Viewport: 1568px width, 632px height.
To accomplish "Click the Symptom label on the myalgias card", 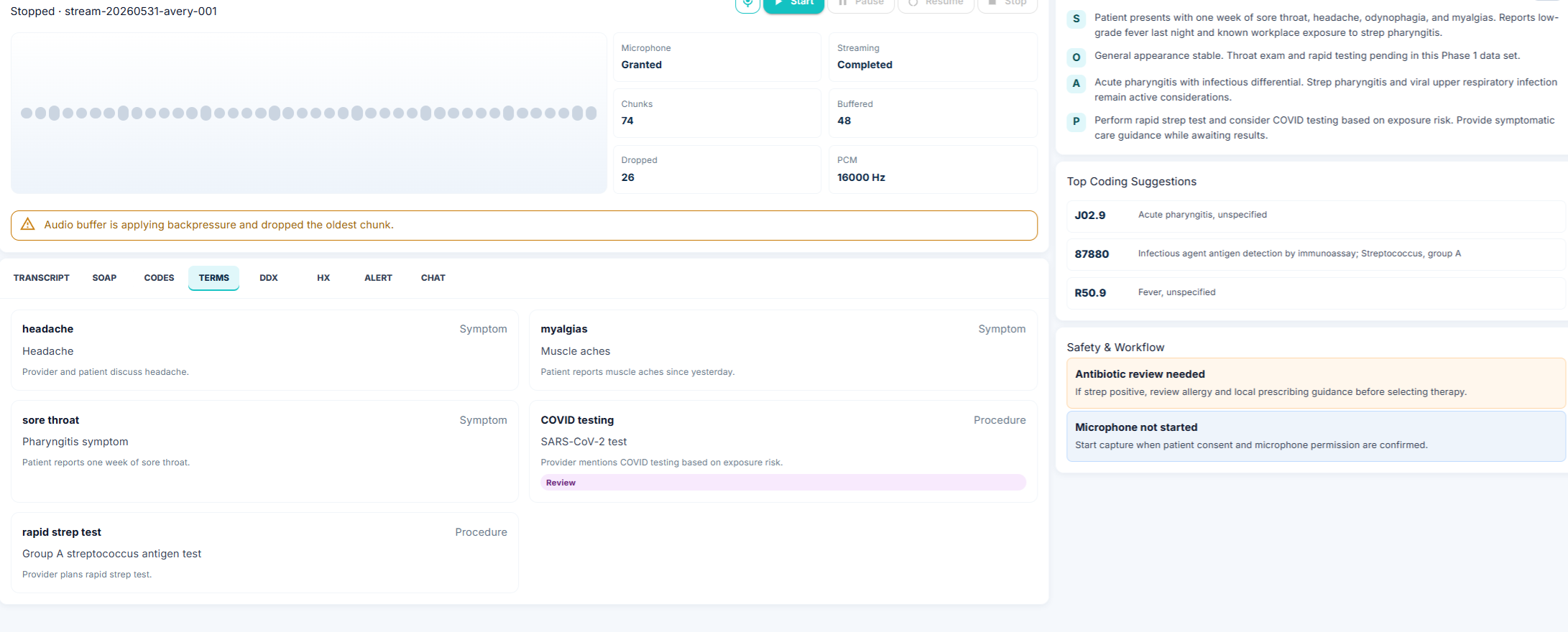I will (1002, 329).
